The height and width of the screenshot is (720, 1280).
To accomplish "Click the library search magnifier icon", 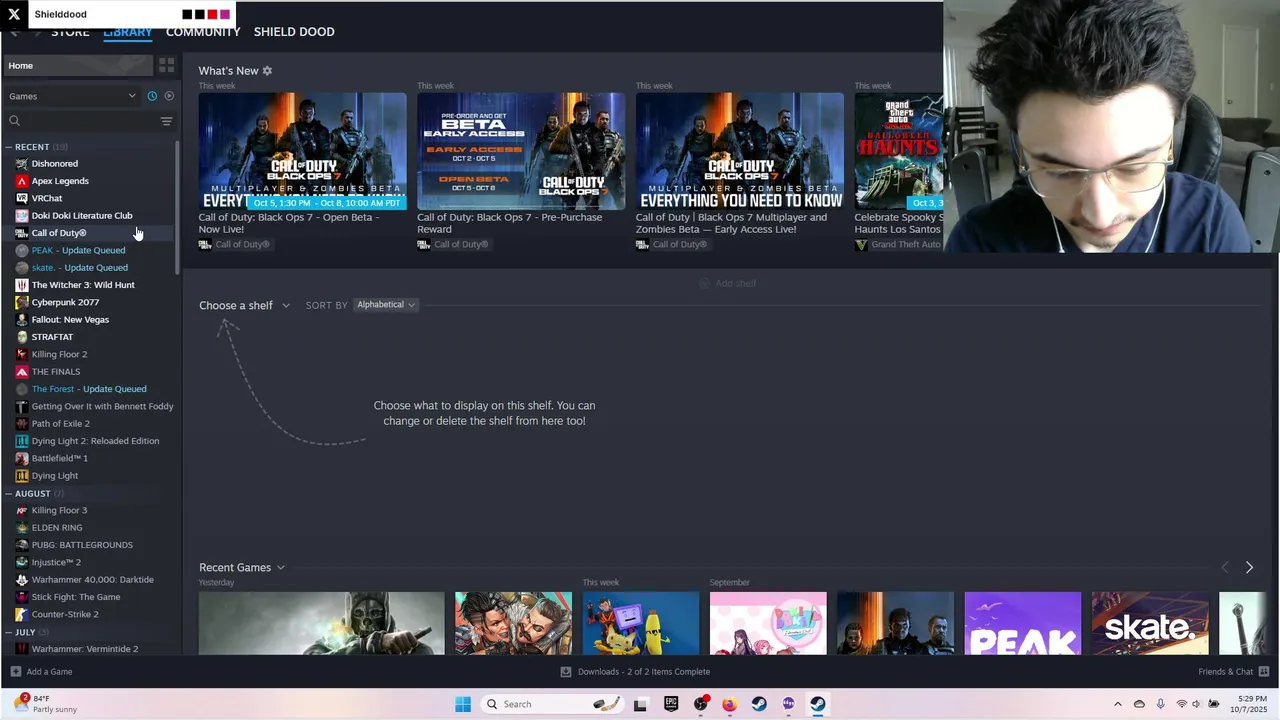I will pos(14,121).
